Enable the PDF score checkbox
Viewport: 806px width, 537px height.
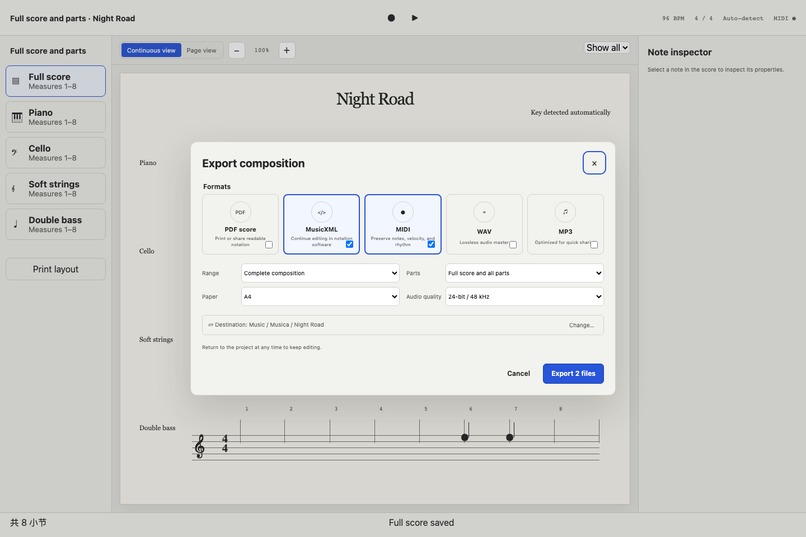pos(269,245)
